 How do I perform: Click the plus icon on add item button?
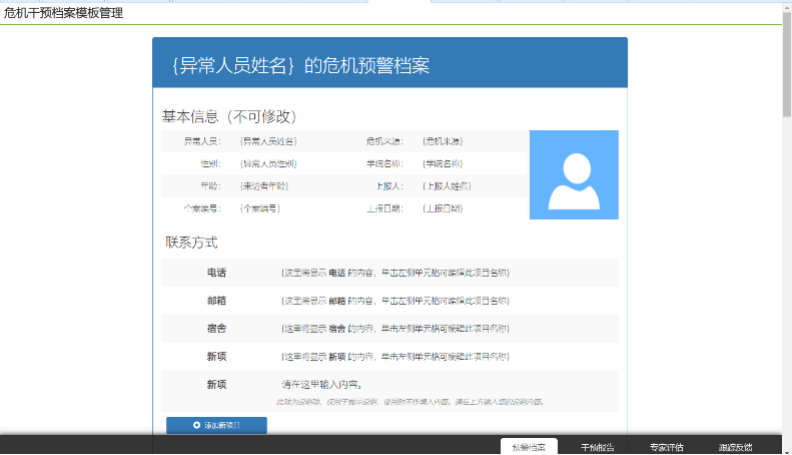(197, 425)
